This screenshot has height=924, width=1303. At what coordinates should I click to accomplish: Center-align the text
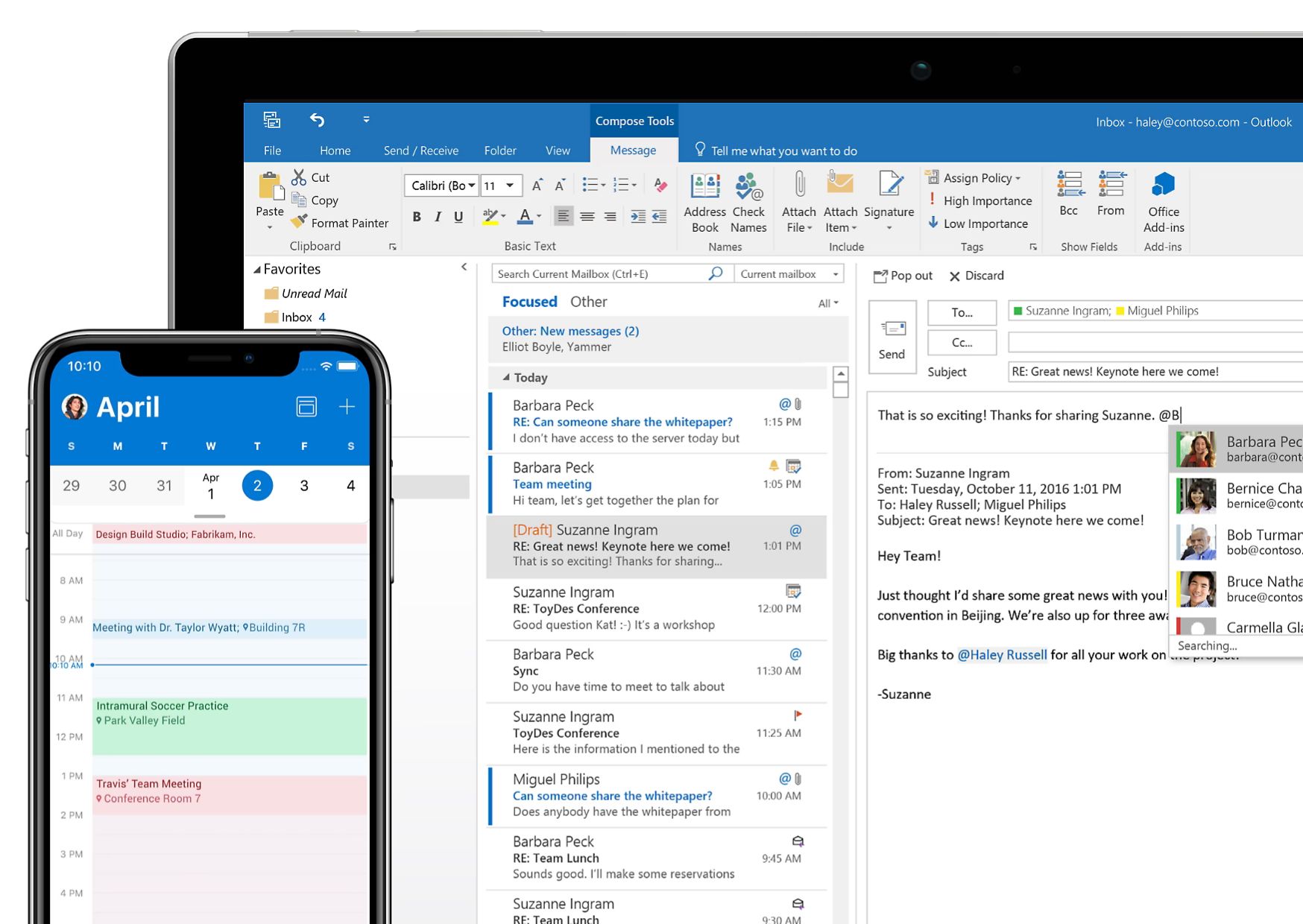click(587, 216)
